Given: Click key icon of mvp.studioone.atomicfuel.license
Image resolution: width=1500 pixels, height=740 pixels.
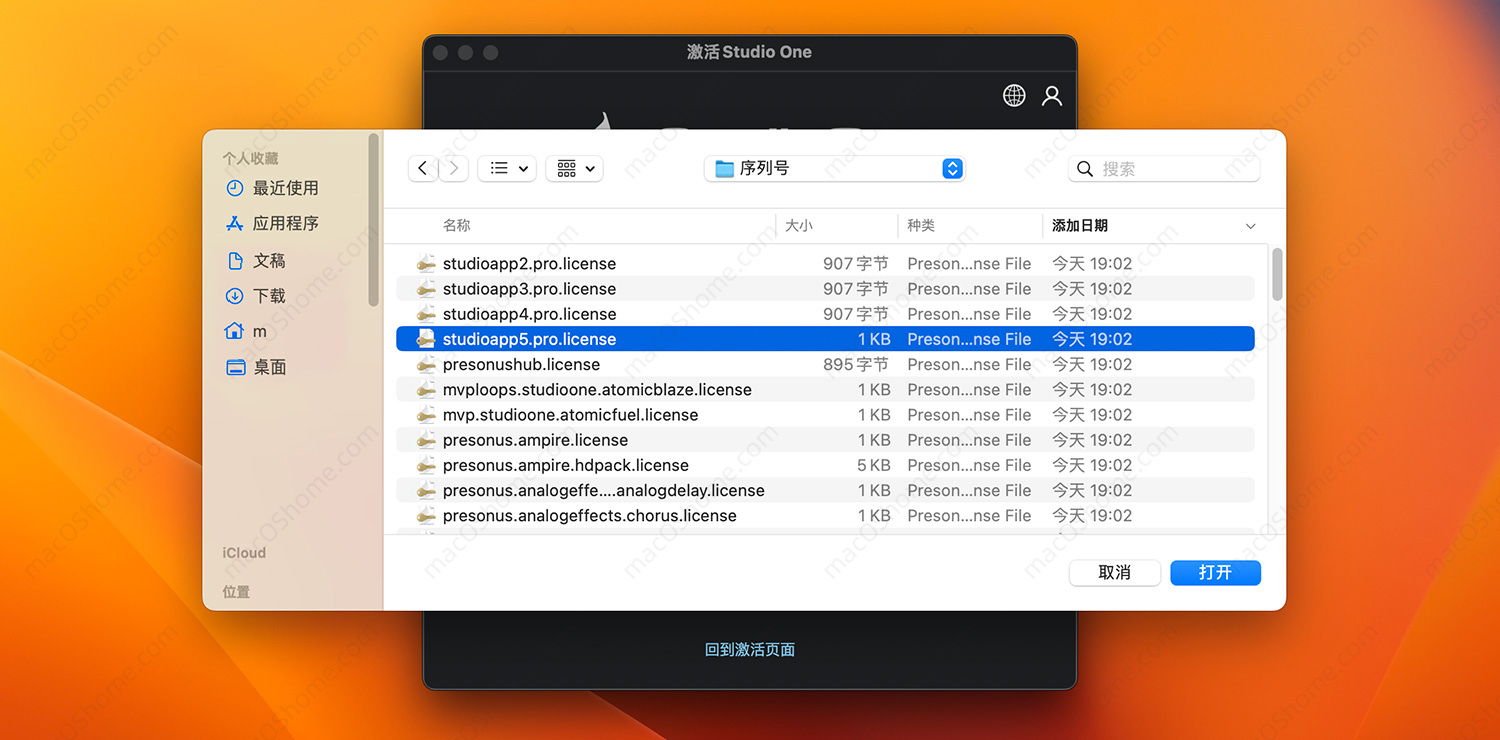Looking at the screenshot, I should pos(426,415).
